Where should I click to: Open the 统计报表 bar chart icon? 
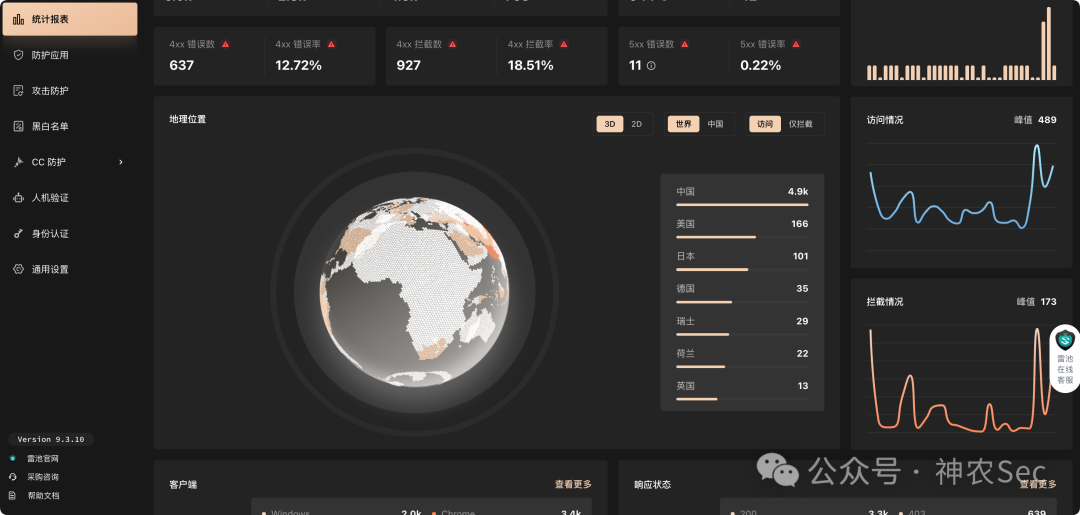click(x=19, y=19)
